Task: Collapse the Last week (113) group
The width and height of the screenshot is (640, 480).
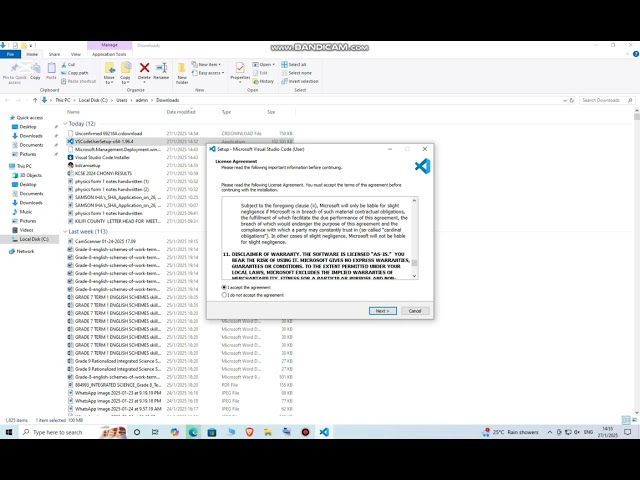Action: click(x=65, y=231)
